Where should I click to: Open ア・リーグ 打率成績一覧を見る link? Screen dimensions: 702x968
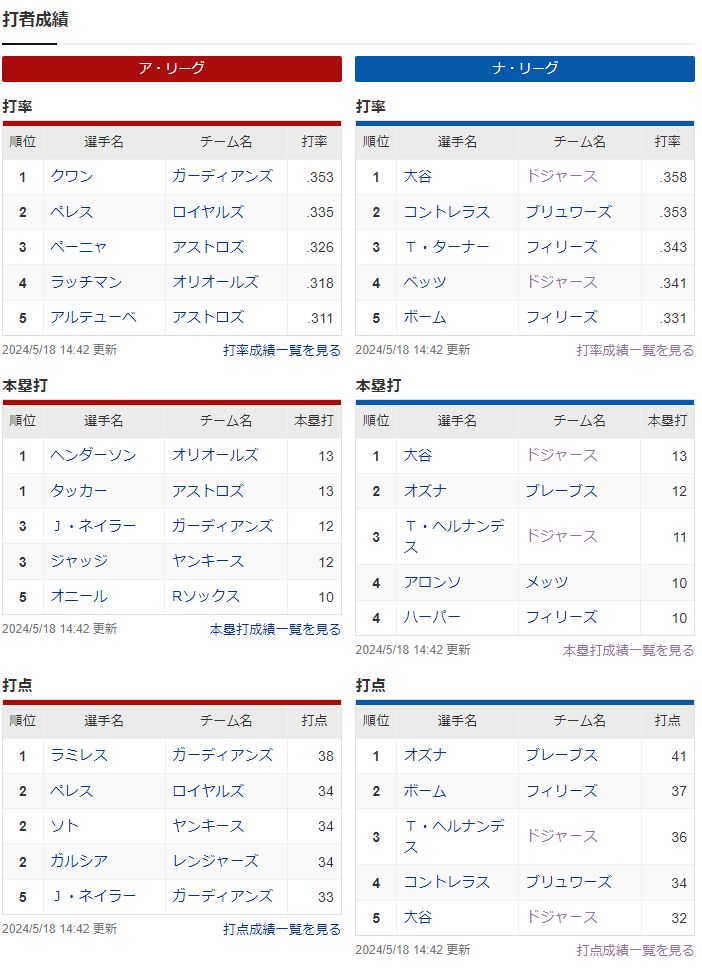(281, 350)
